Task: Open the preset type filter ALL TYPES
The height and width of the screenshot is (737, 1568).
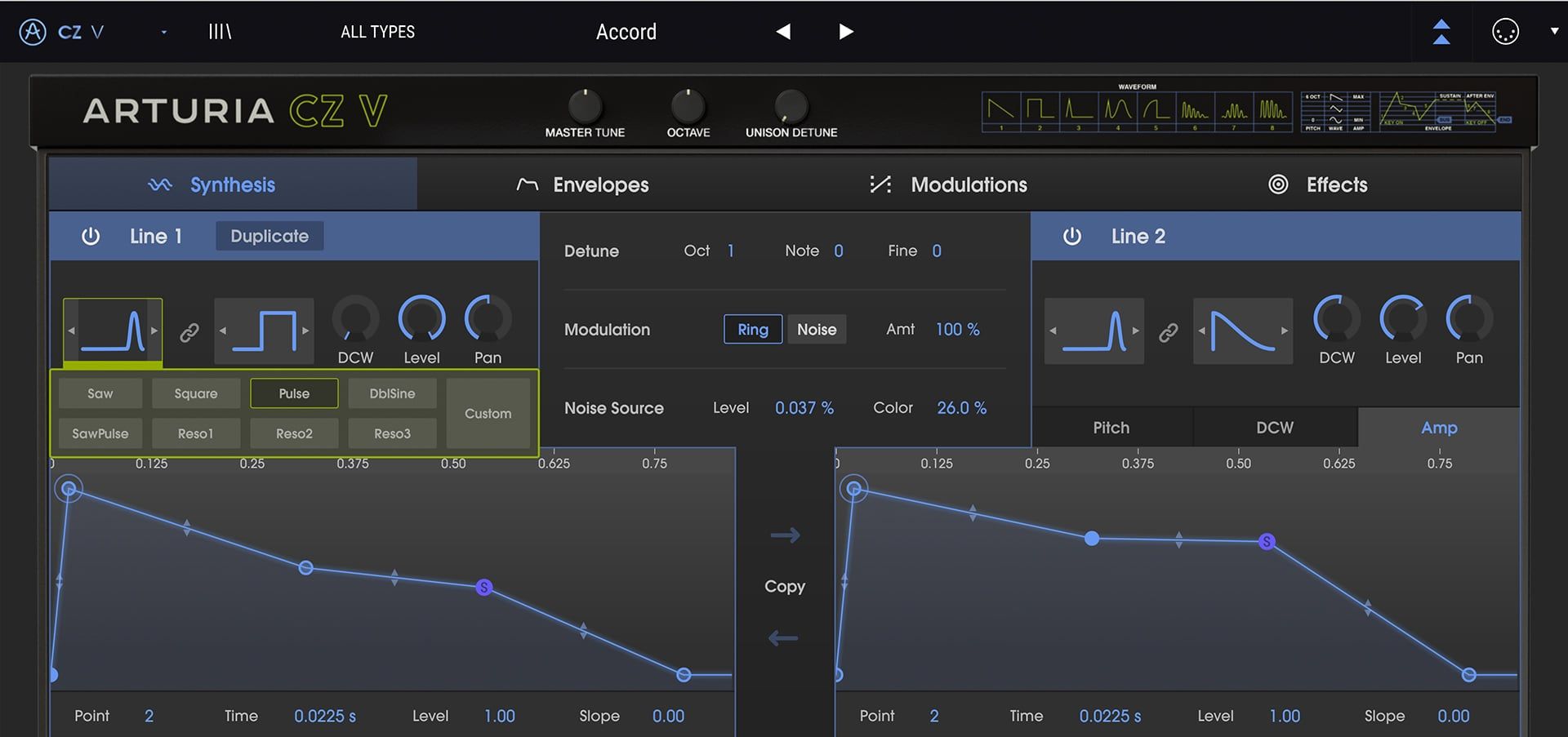Action: click(377, 32)
